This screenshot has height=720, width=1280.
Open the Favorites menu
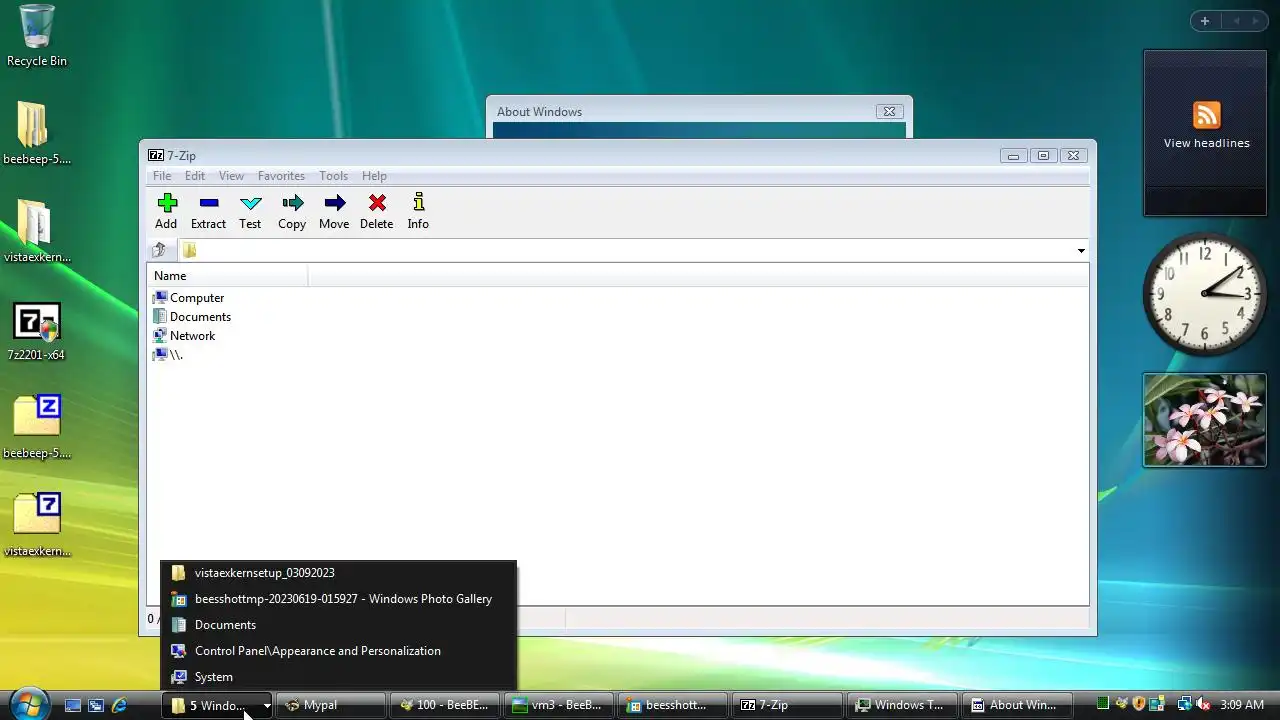pos(281,176)
